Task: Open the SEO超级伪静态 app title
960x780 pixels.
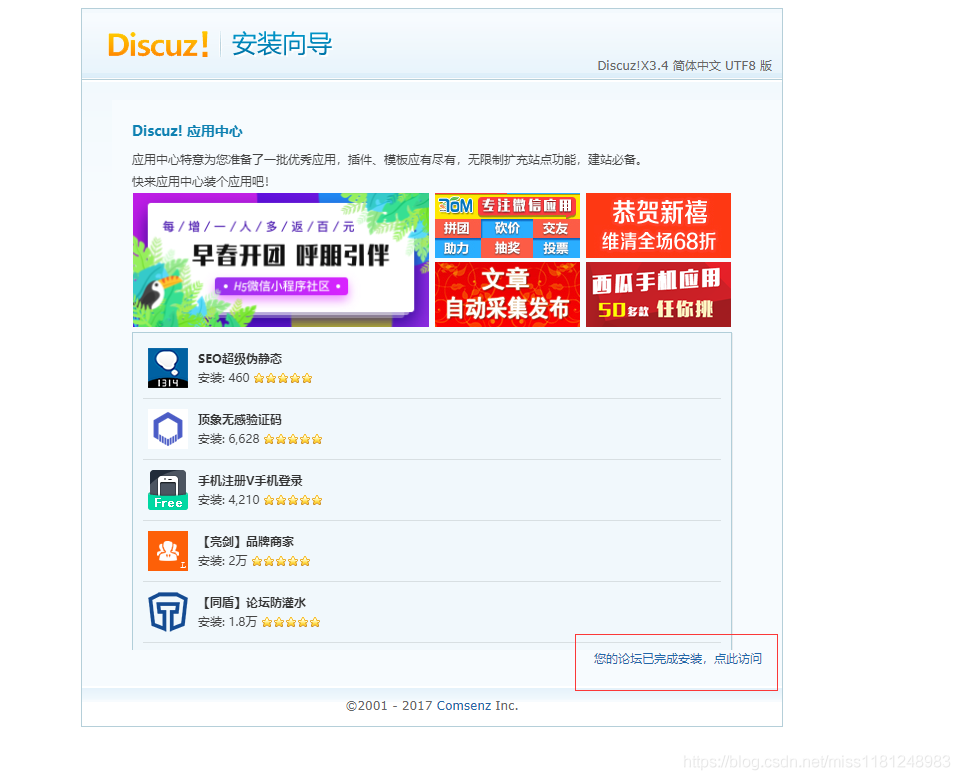Action: pos(240,359)
